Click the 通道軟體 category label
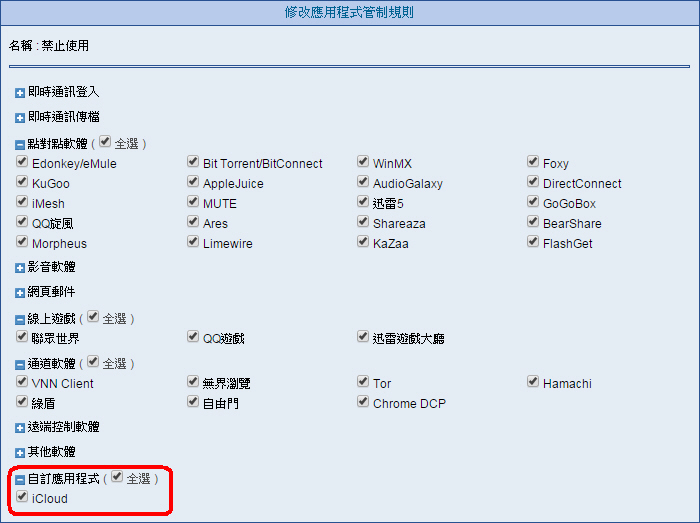700x523 pixels. [x=51, y=364]
